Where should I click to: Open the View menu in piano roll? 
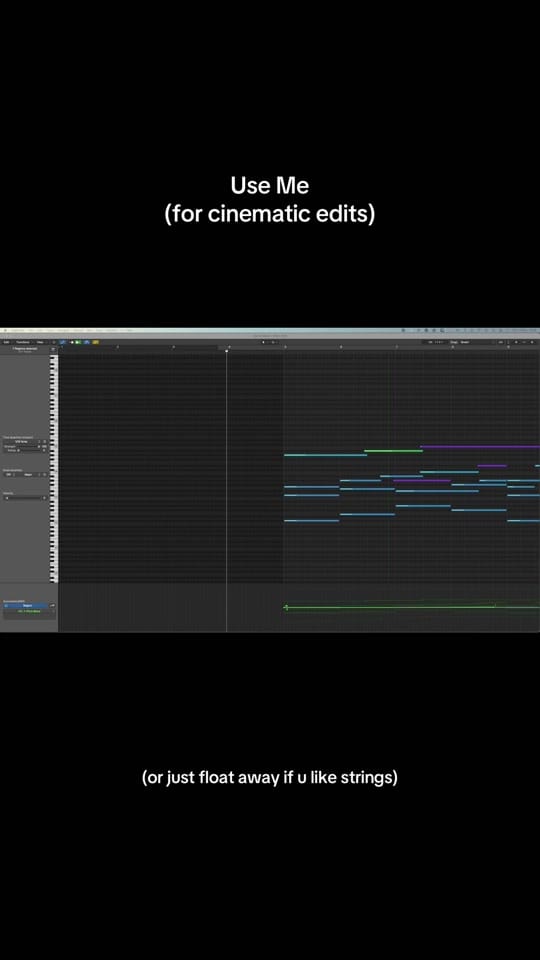40,342
